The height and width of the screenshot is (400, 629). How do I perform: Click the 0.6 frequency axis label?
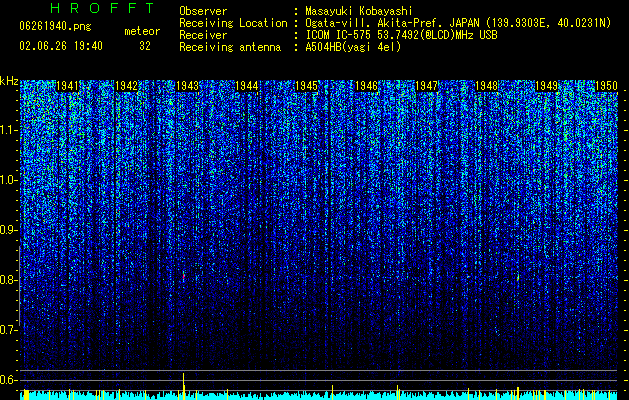pos(9,380)
